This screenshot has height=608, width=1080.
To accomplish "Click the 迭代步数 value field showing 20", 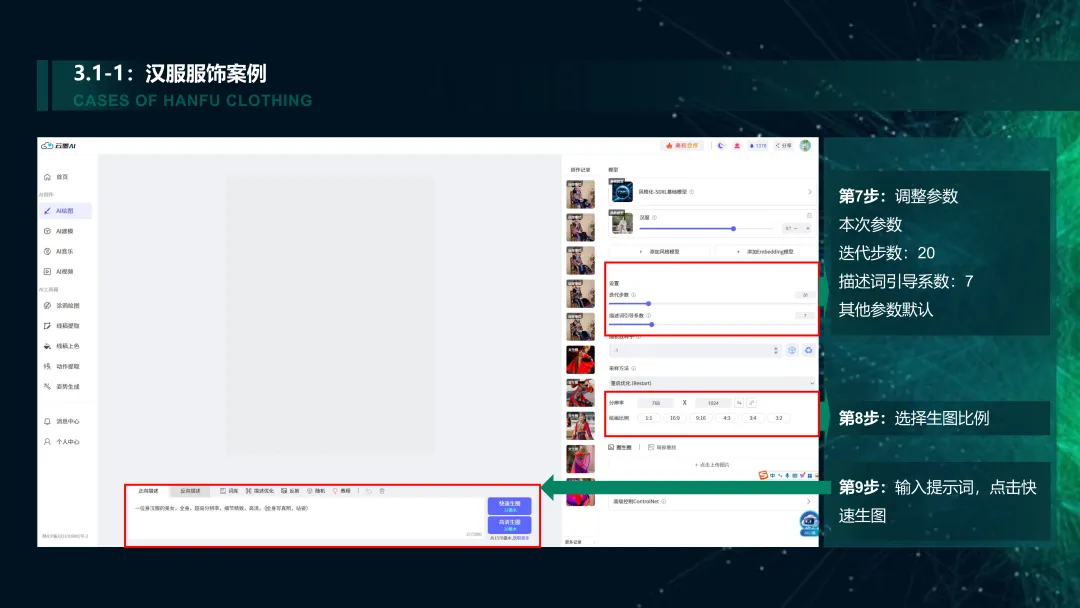I will (804, 295).
